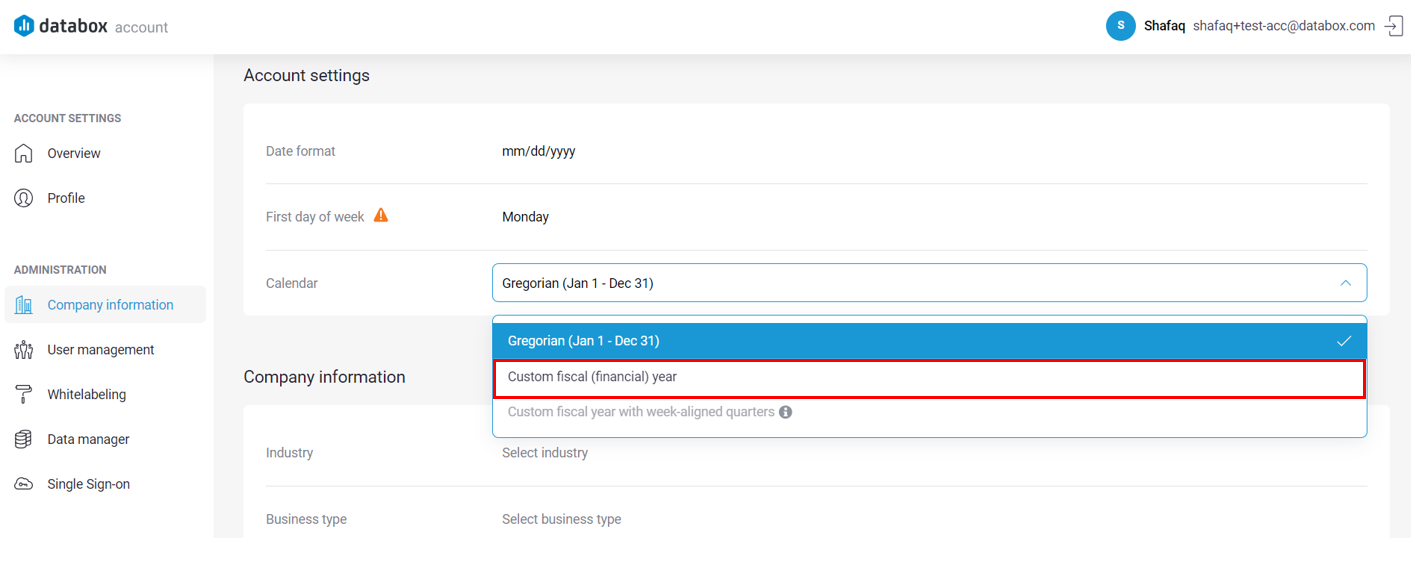Click the Company information building icon
The height and width of the screenshot is (562, 1411).
(24, 305)
